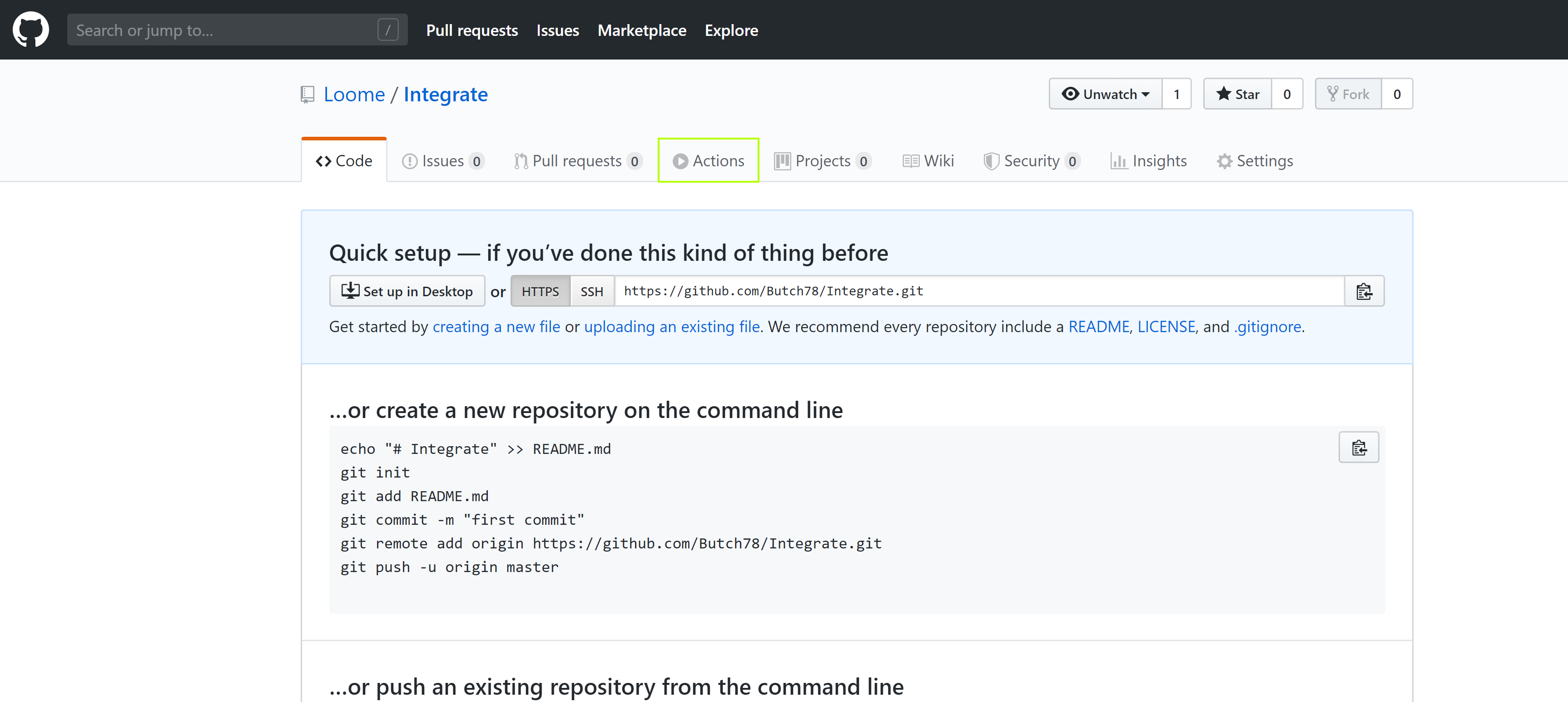Click 'or push an existing repository' heading

pyautogui.click(x=616, y=687)
